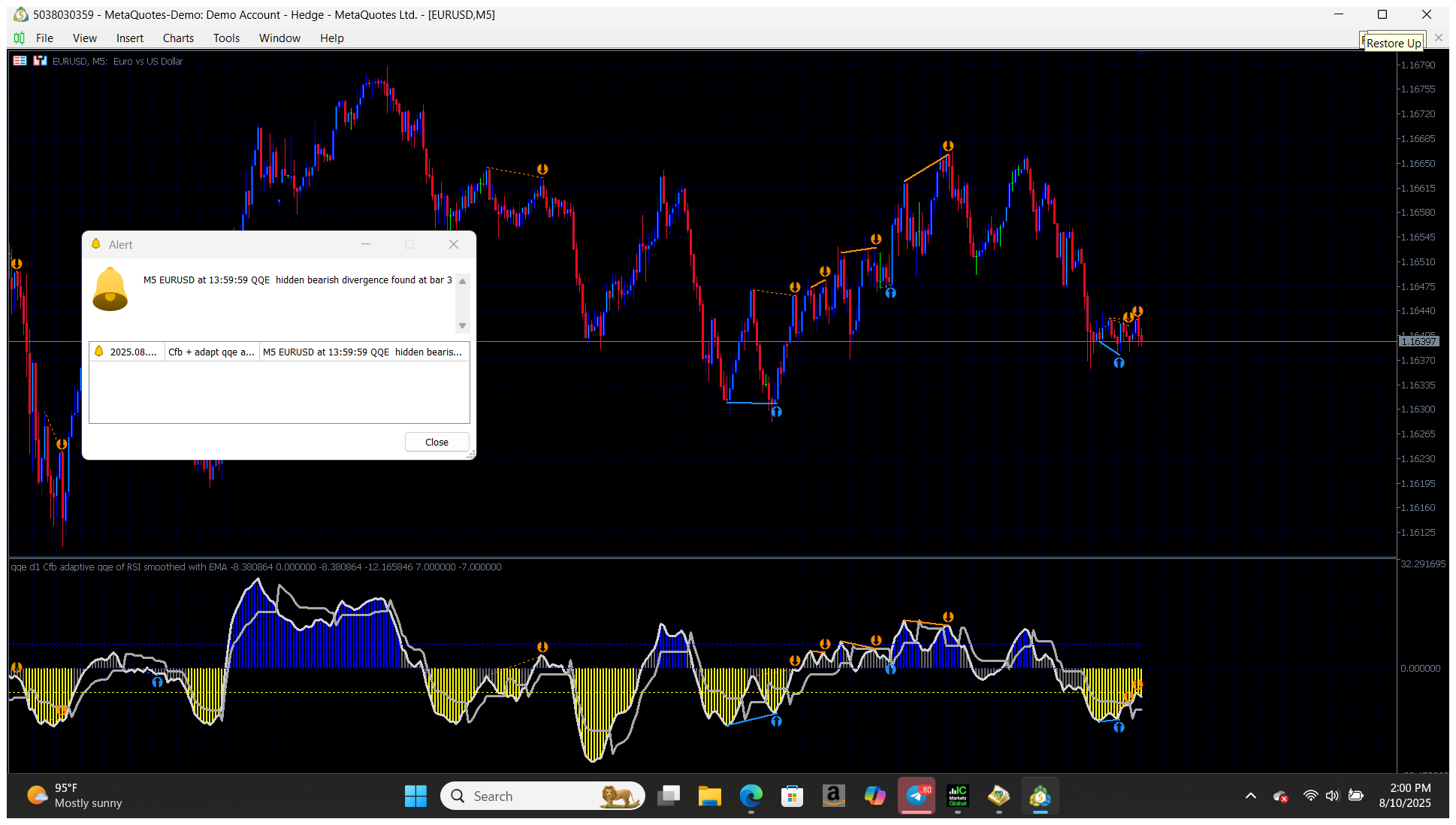The height and width of the screenshot is (825, 1456).
Task: Open the Microsoft Edge taskbar icon
Action: [751, 796]
